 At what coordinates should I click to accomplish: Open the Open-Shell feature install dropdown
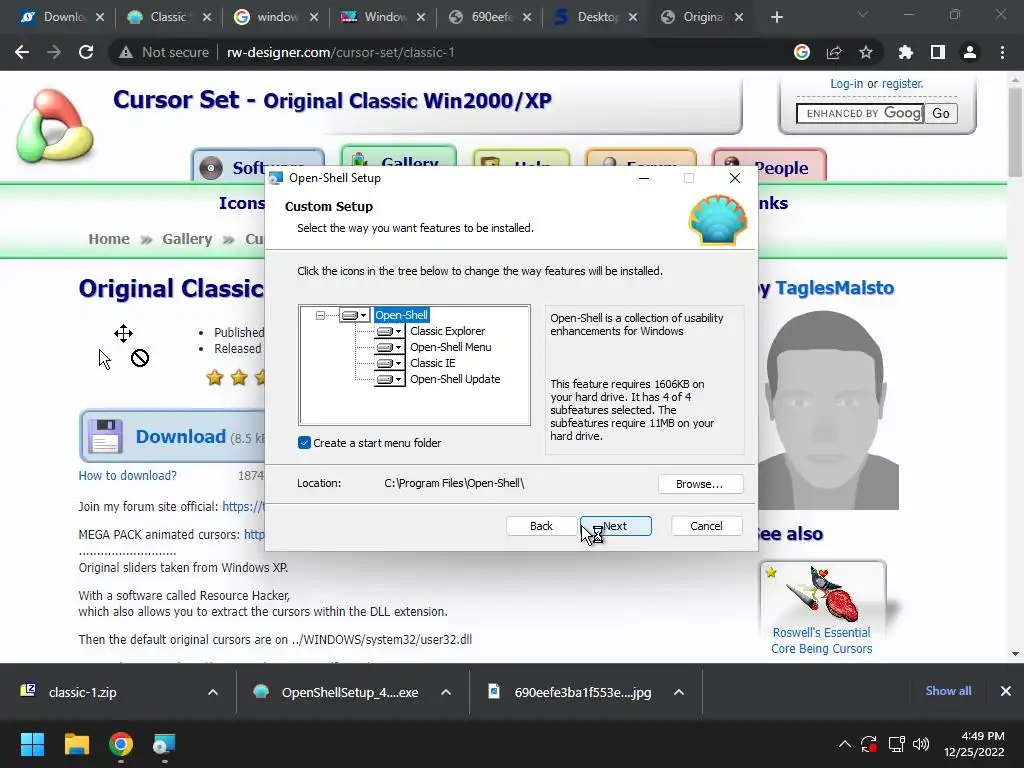click(355, 315)
